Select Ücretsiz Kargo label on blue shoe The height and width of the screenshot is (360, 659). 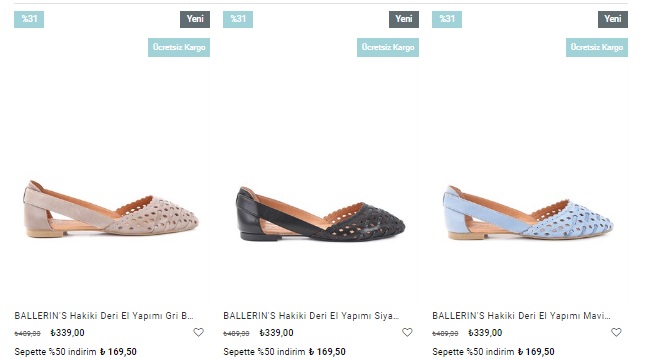[597, 47]
